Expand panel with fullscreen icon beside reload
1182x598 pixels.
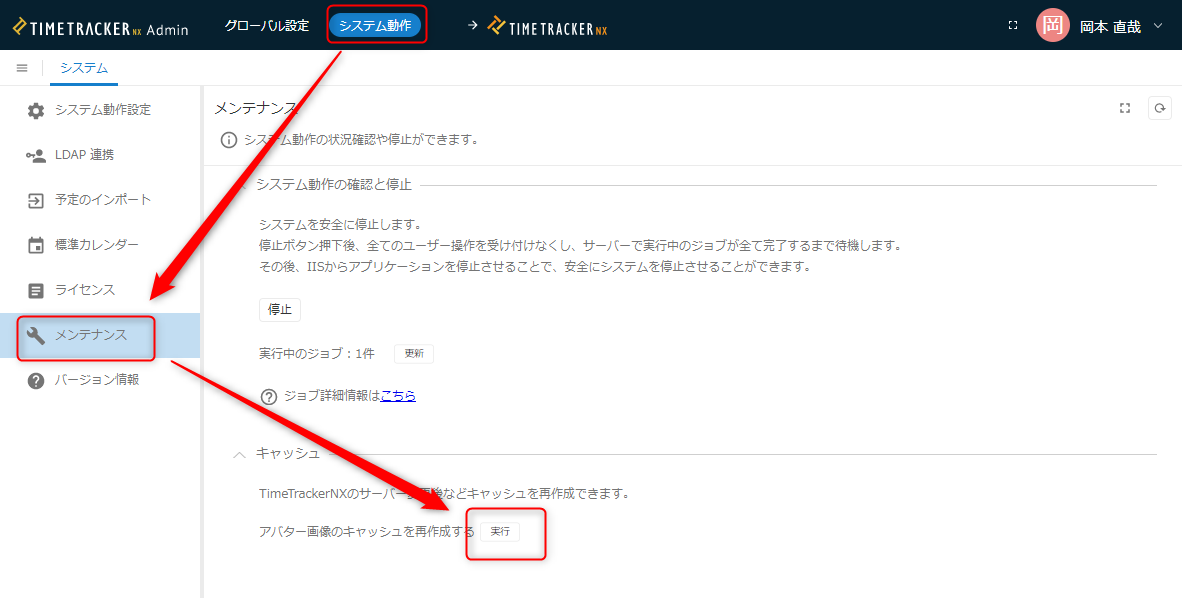1125,108
